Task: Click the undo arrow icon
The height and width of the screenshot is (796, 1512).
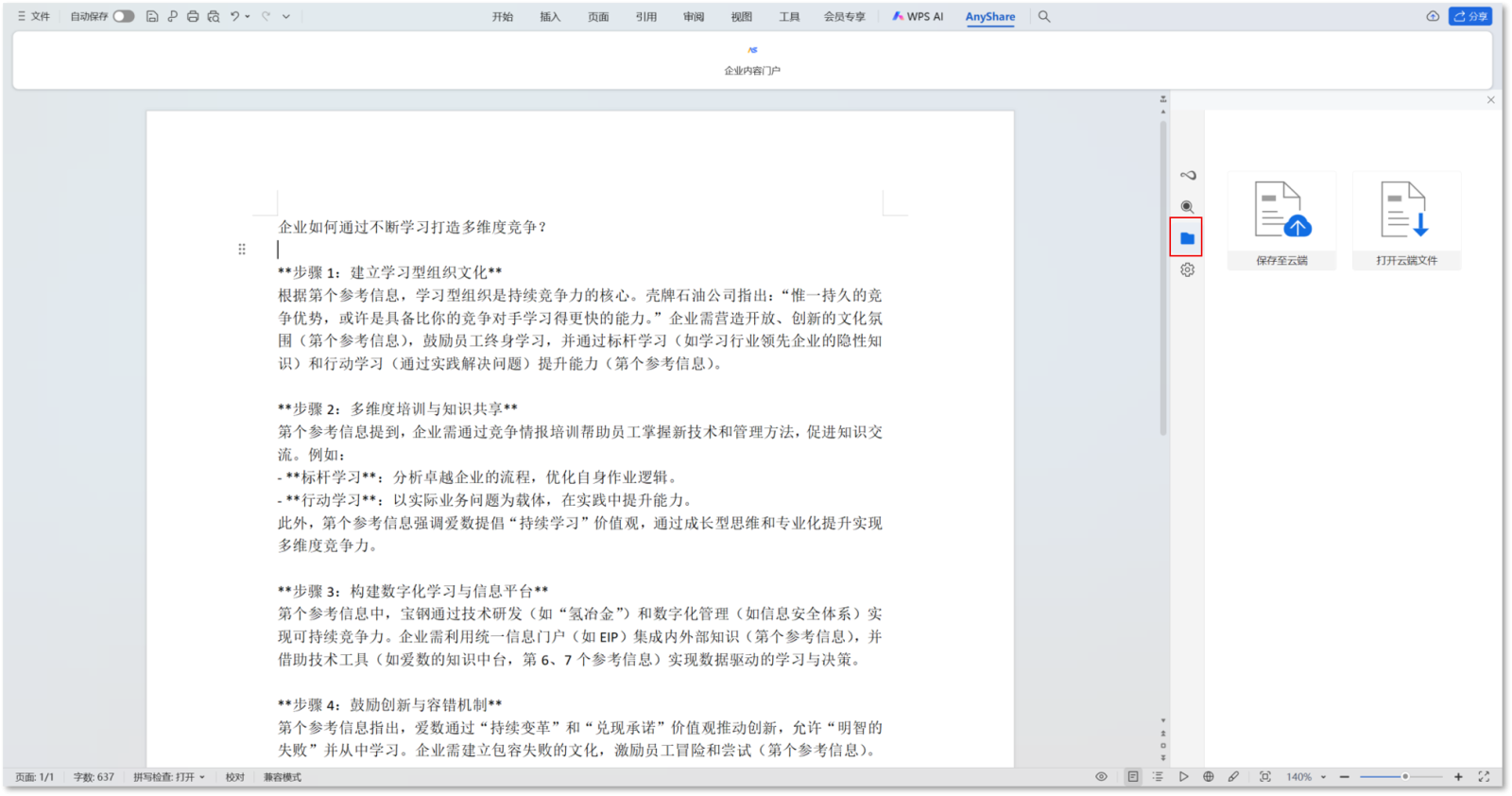Action: point(234,16)
